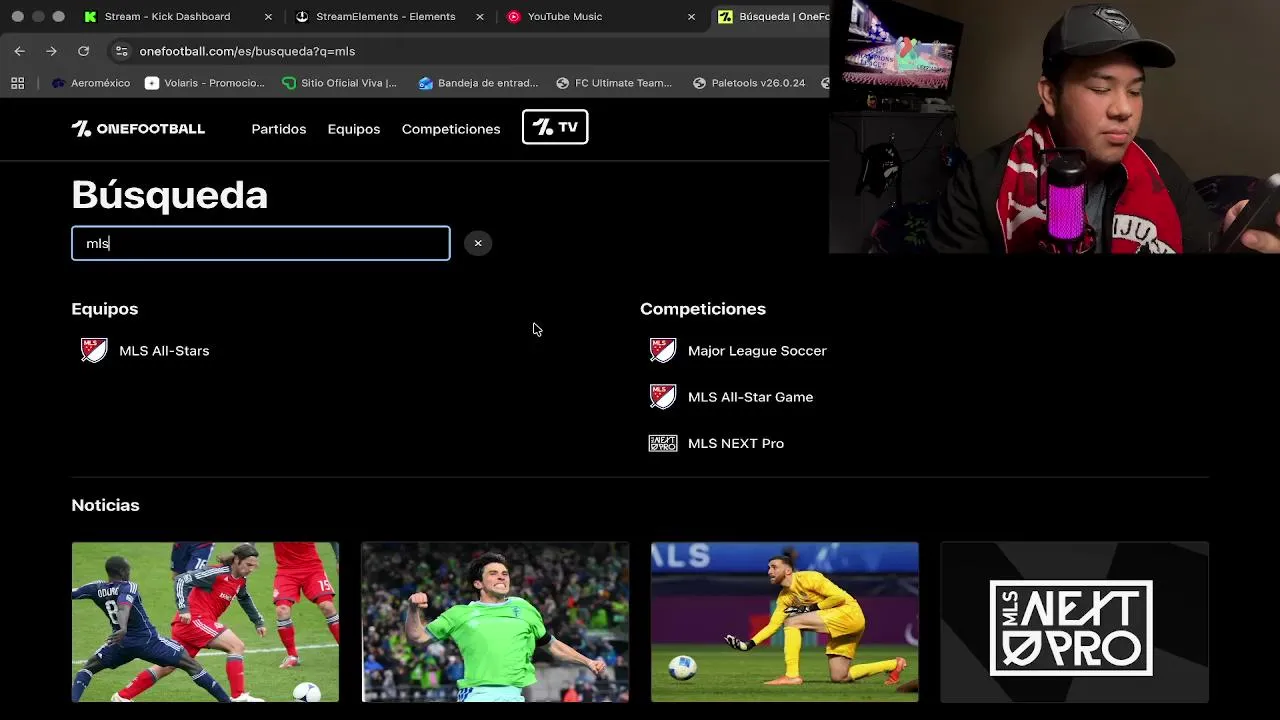Screen dimensions: 1280x720
Task: Open news thumbnail of goalkeeper in yellow
Action: coord(785,622)
